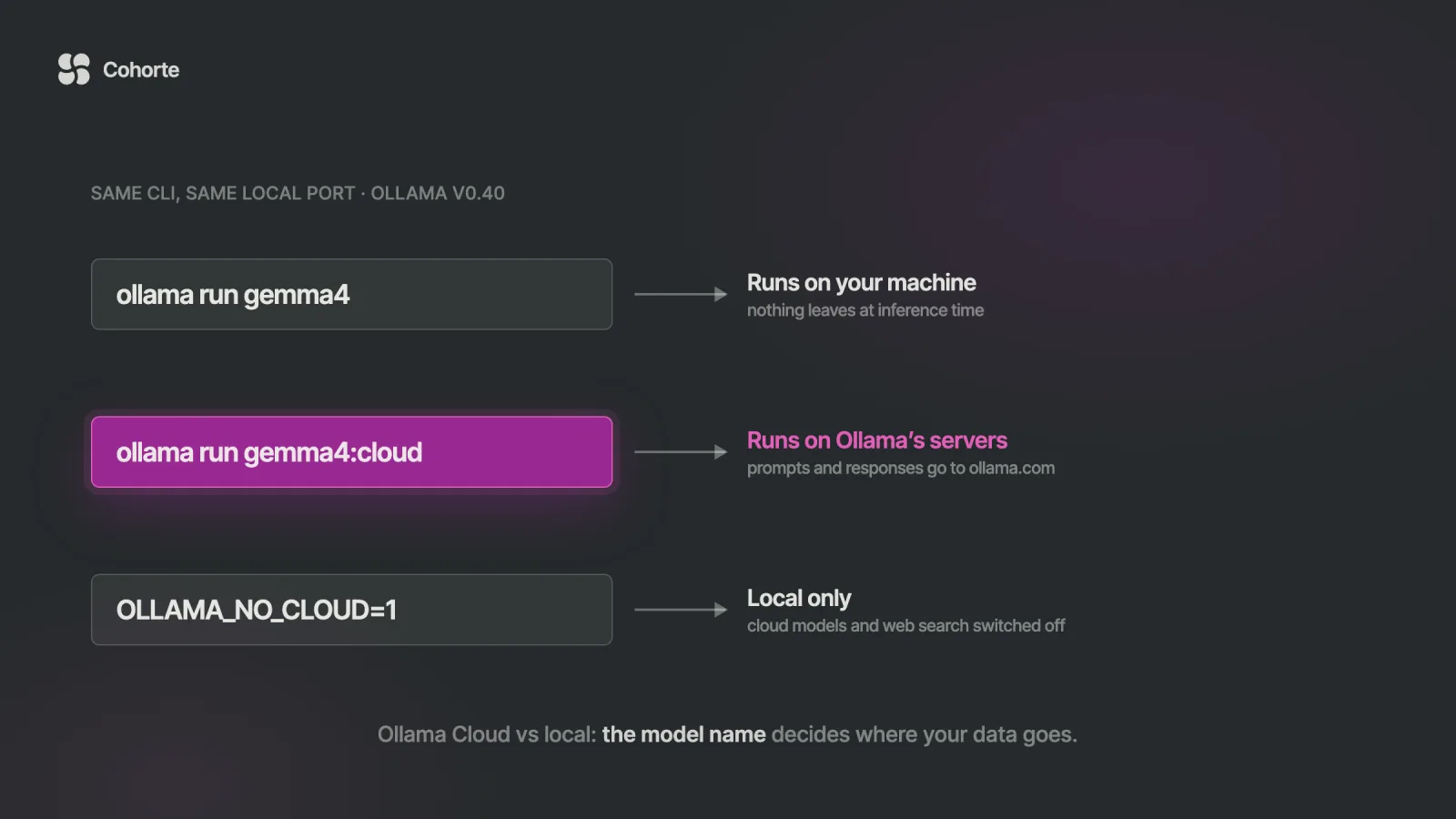Select "cloud models and web search switched off"
This screenshot has width=1456, height=819.
(x=906, y=626)
